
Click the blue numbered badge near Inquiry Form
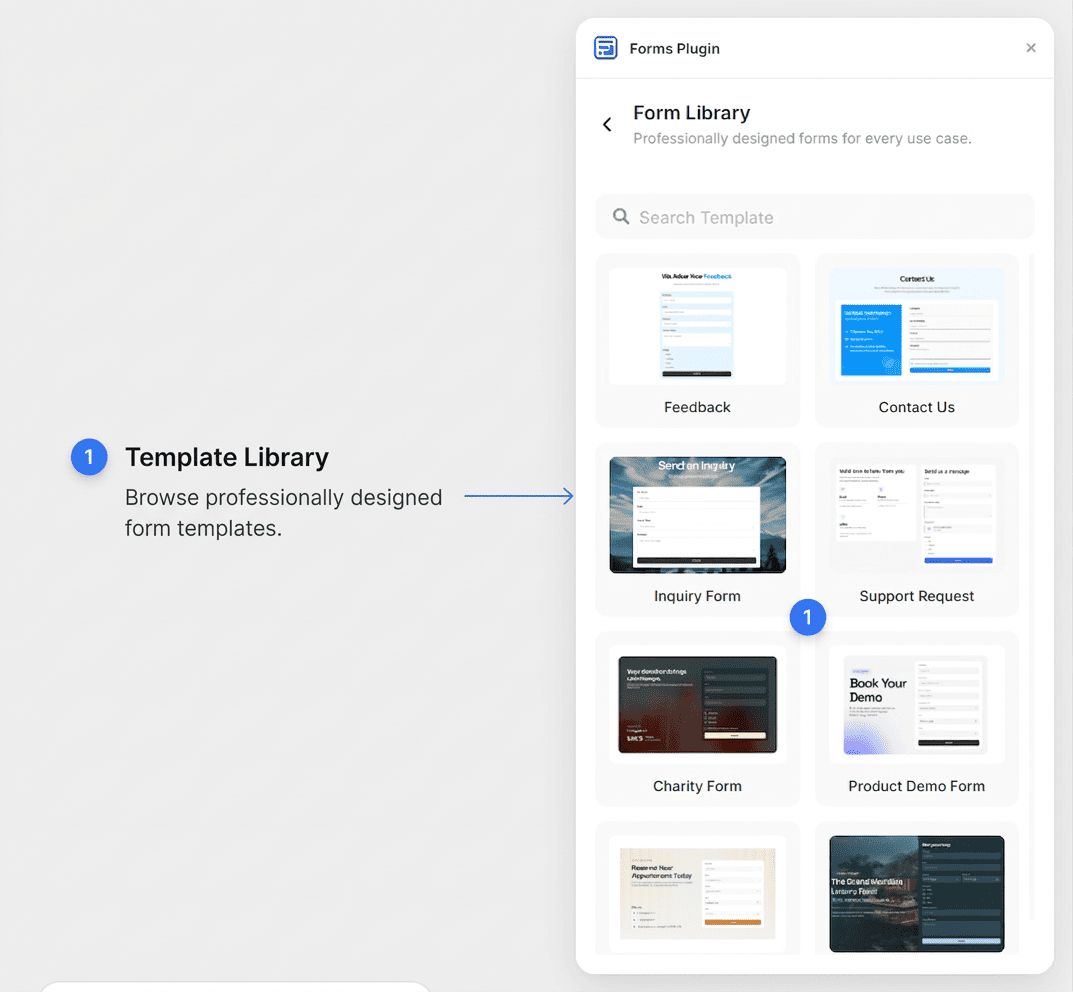(808, 618)
